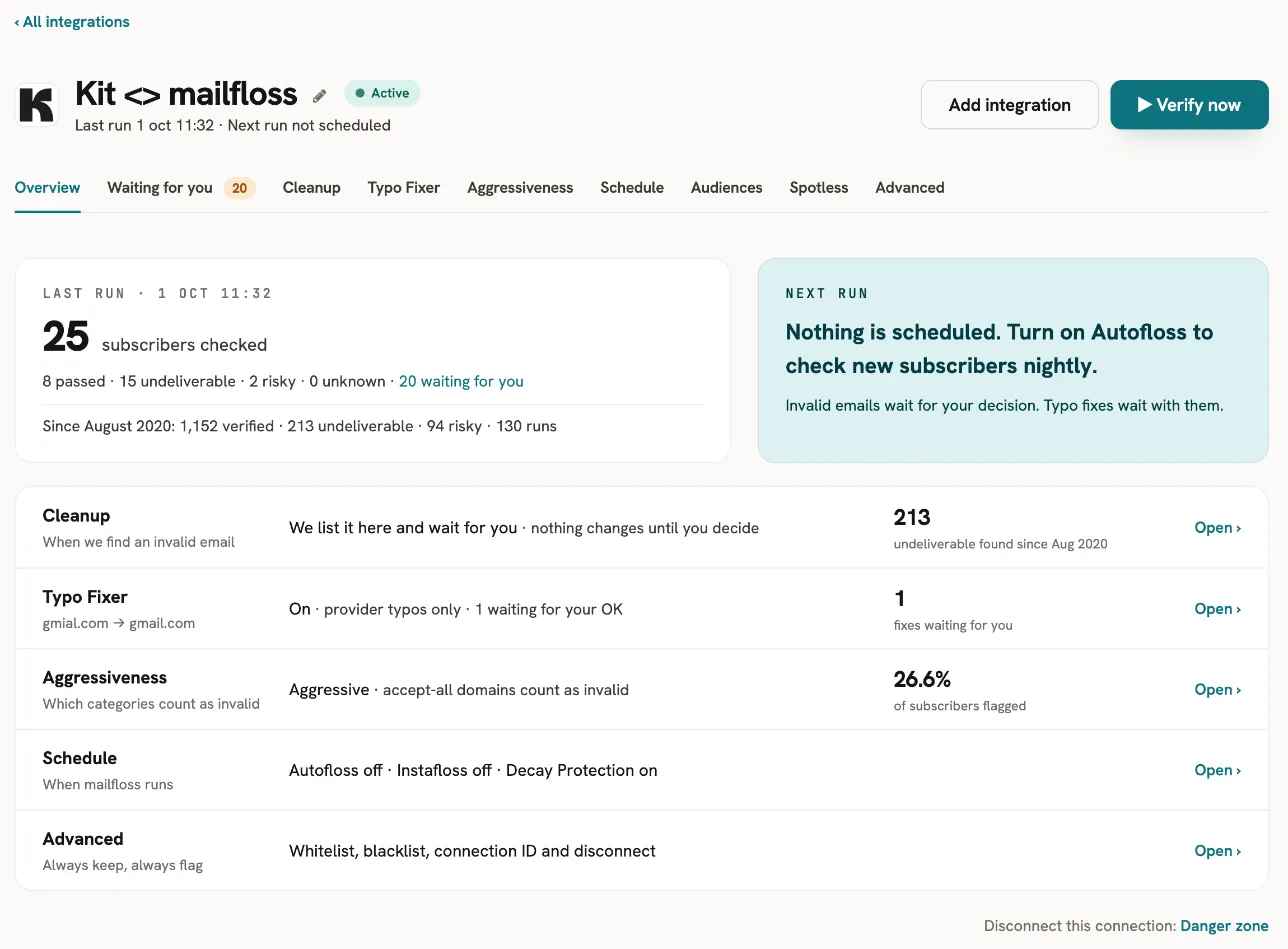Click the 'gmial.com → gmail.com' example text

click(x=119, y=623)
